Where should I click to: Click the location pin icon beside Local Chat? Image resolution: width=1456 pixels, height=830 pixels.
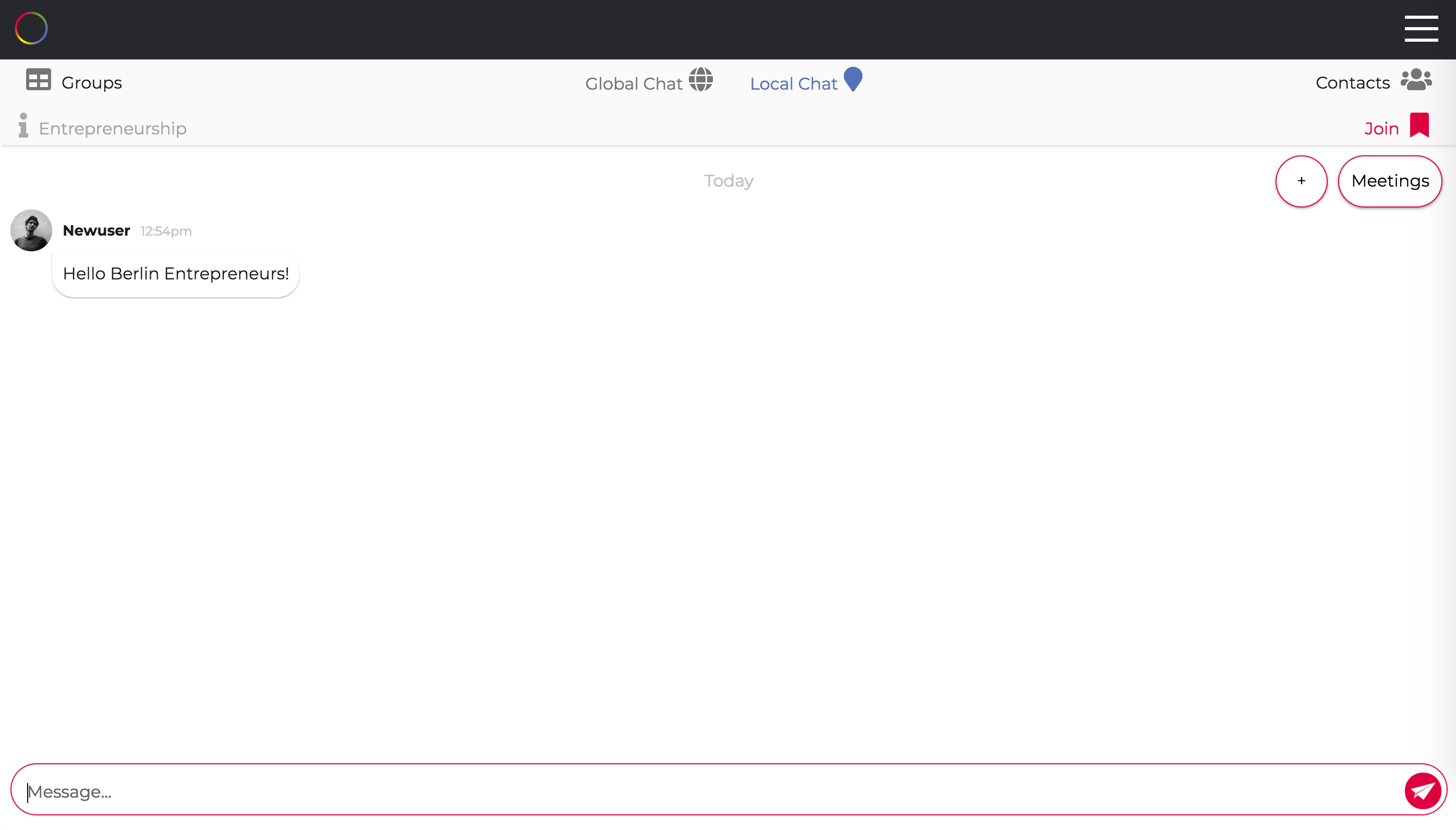pyautogui.click(x=852, y=80)
